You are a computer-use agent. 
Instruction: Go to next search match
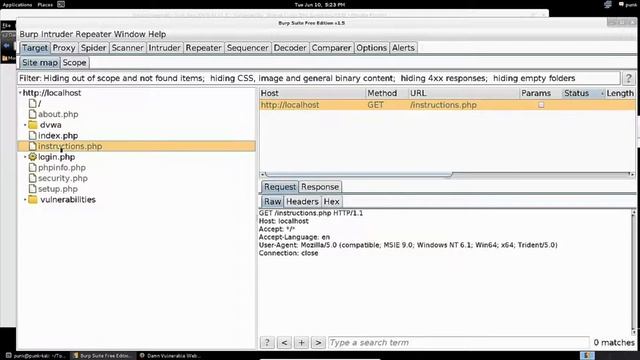tap(318, 342)
